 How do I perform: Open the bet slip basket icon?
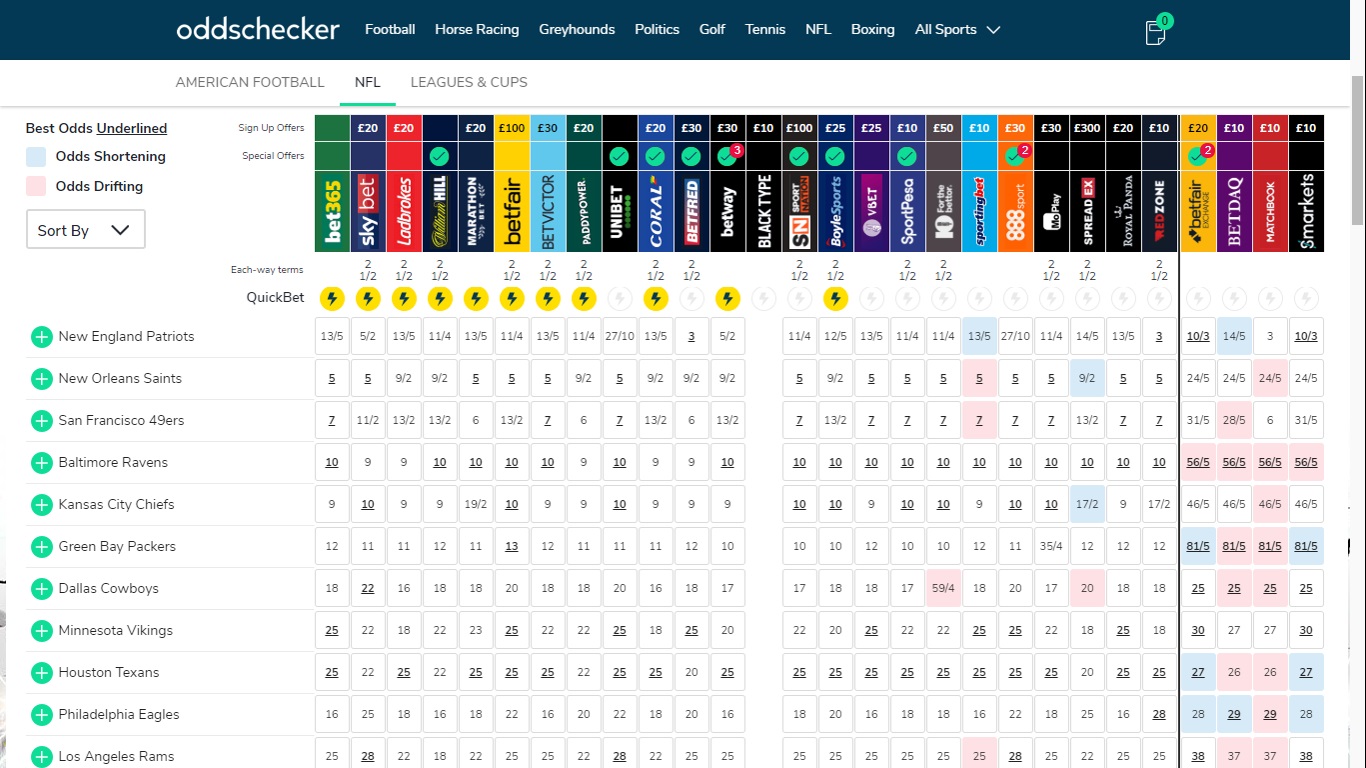(x=1156, y=30)
